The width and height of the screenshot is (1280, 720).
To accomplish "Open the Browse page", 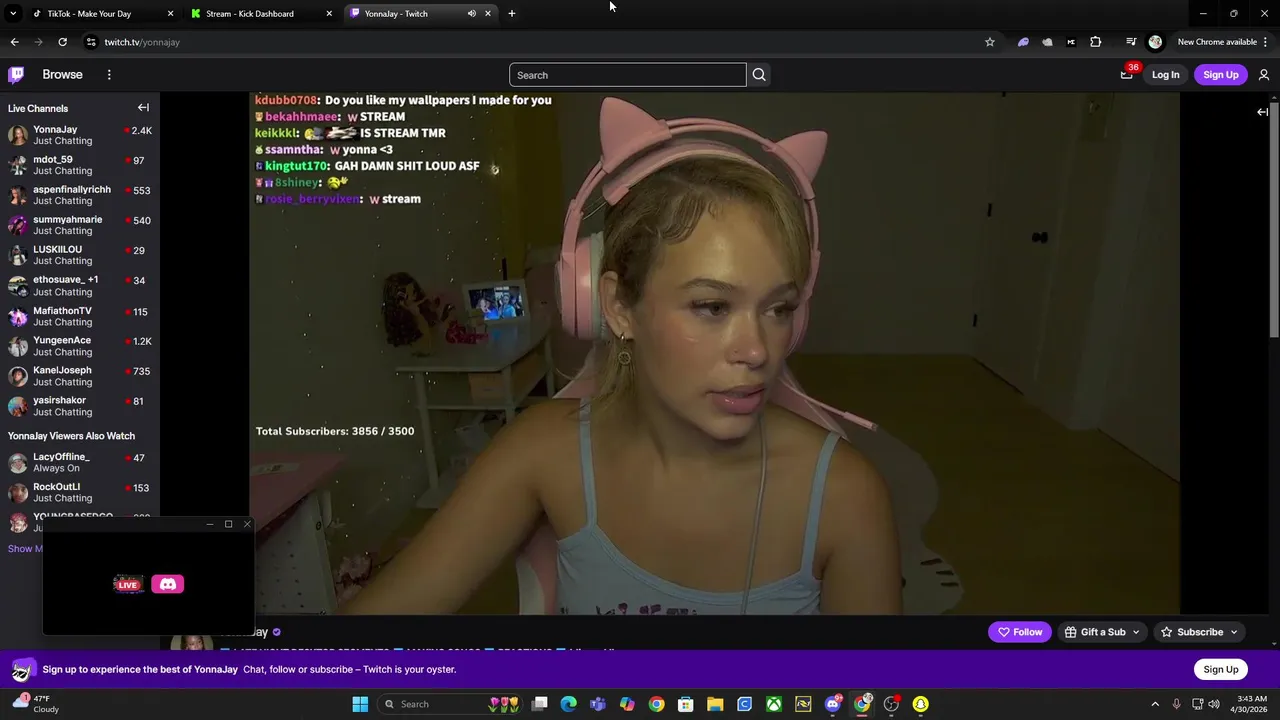I will pos(62,75).
